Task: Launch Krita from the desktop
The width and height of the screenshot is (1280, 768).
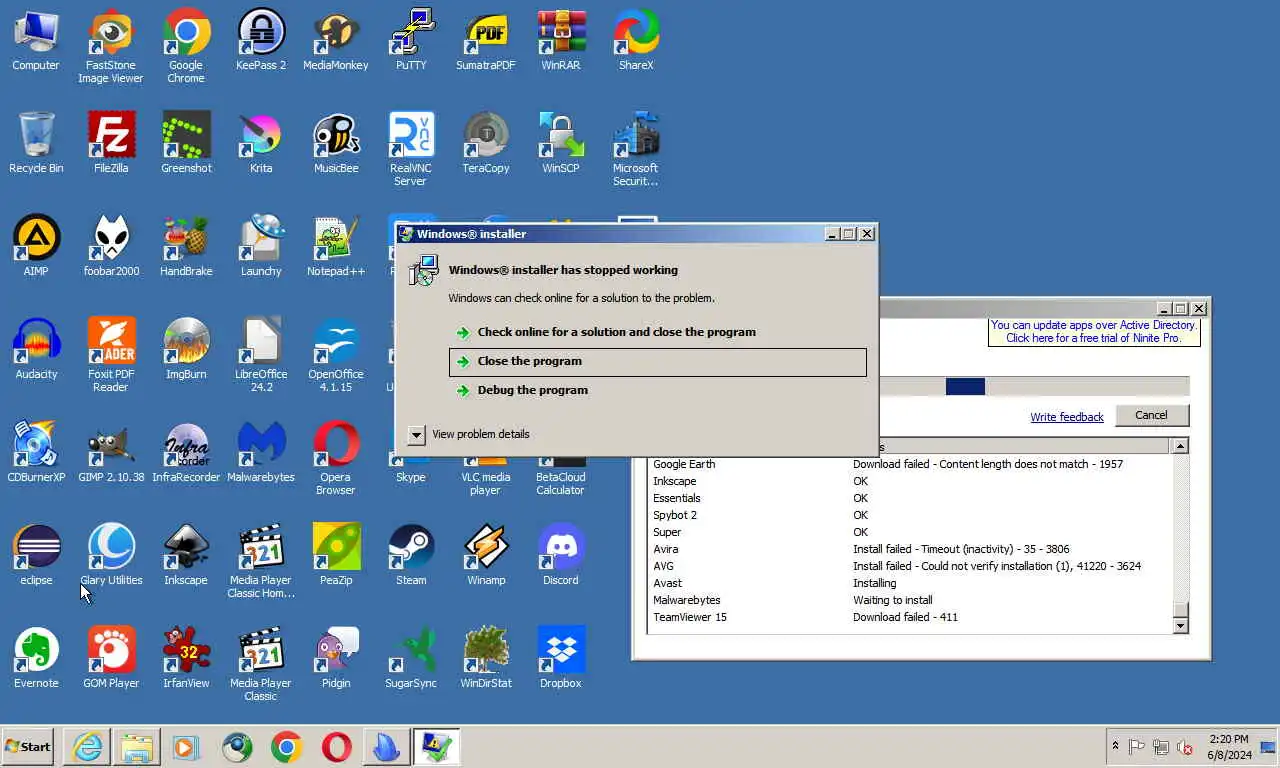Action: tap(261, 143)
